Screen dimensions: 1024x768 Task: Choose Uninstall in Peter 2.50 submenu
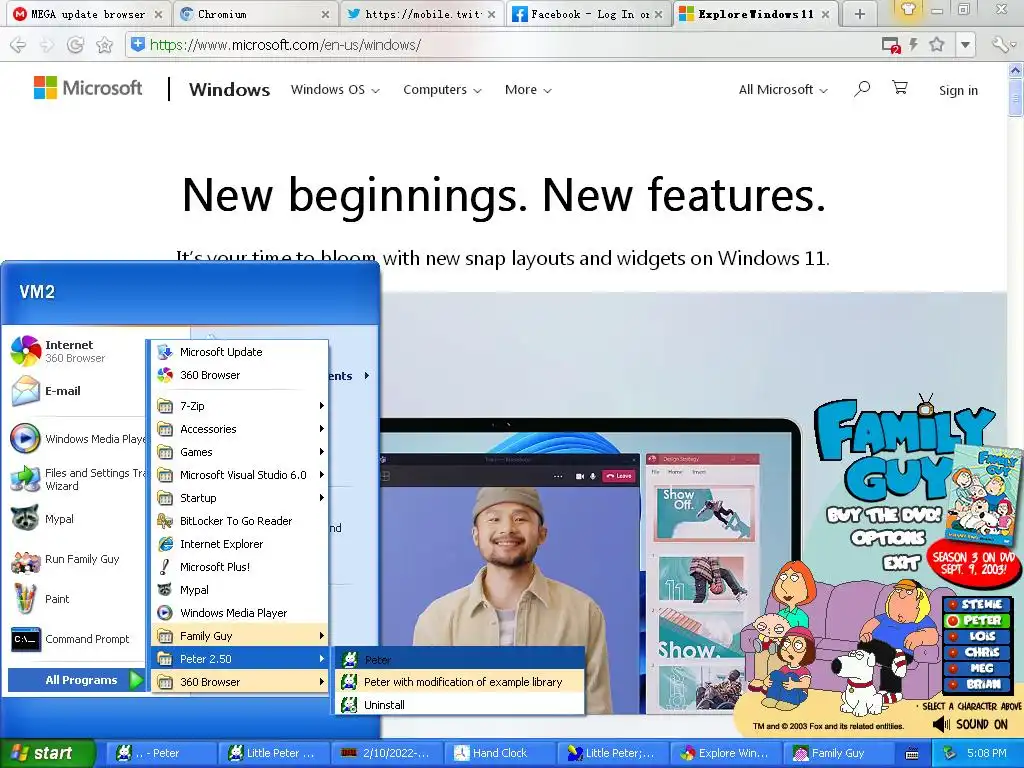coord(460,705)
